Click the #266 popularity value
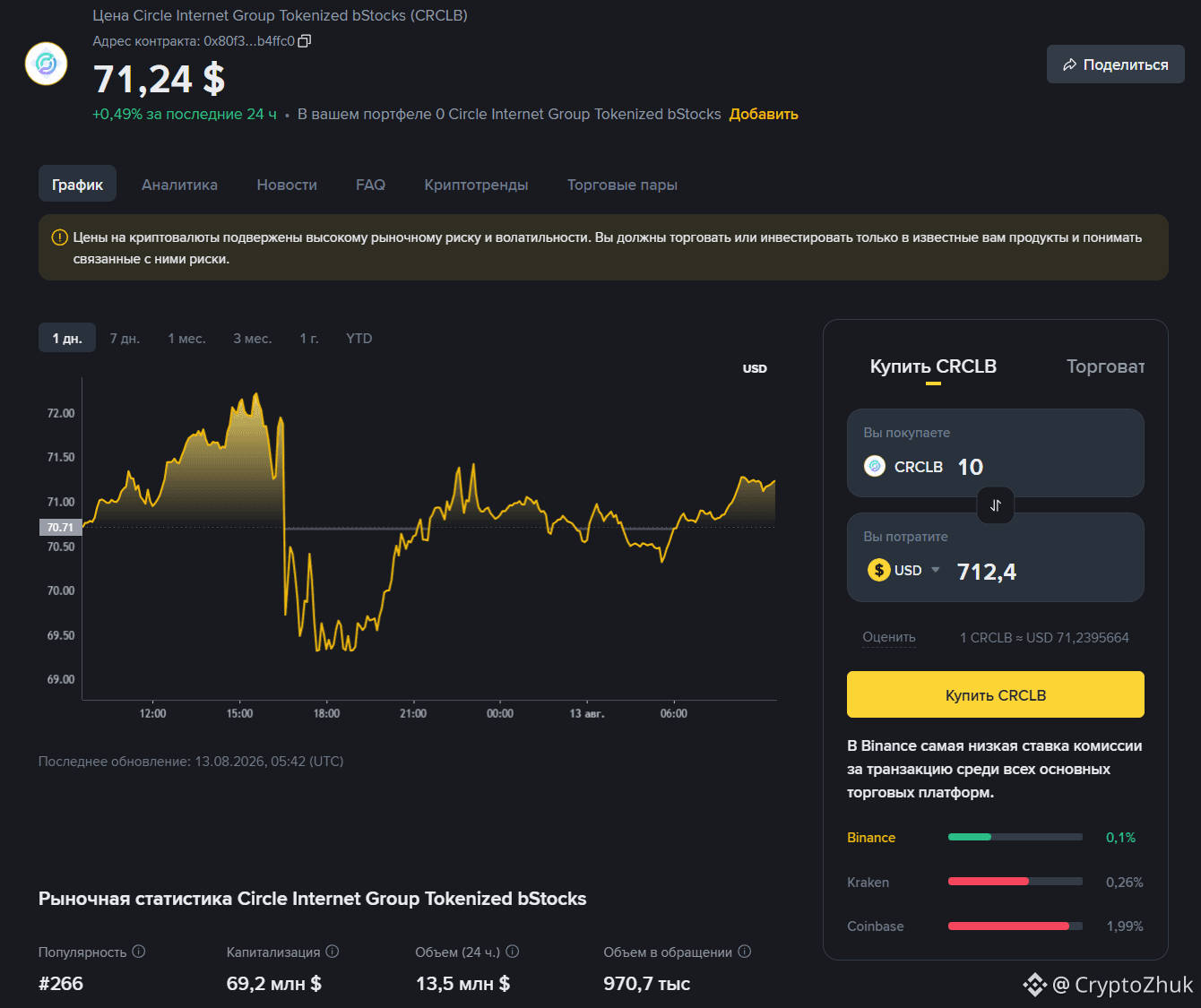Viewport: 1201px width, 1008px height. (x=61, y=983)
